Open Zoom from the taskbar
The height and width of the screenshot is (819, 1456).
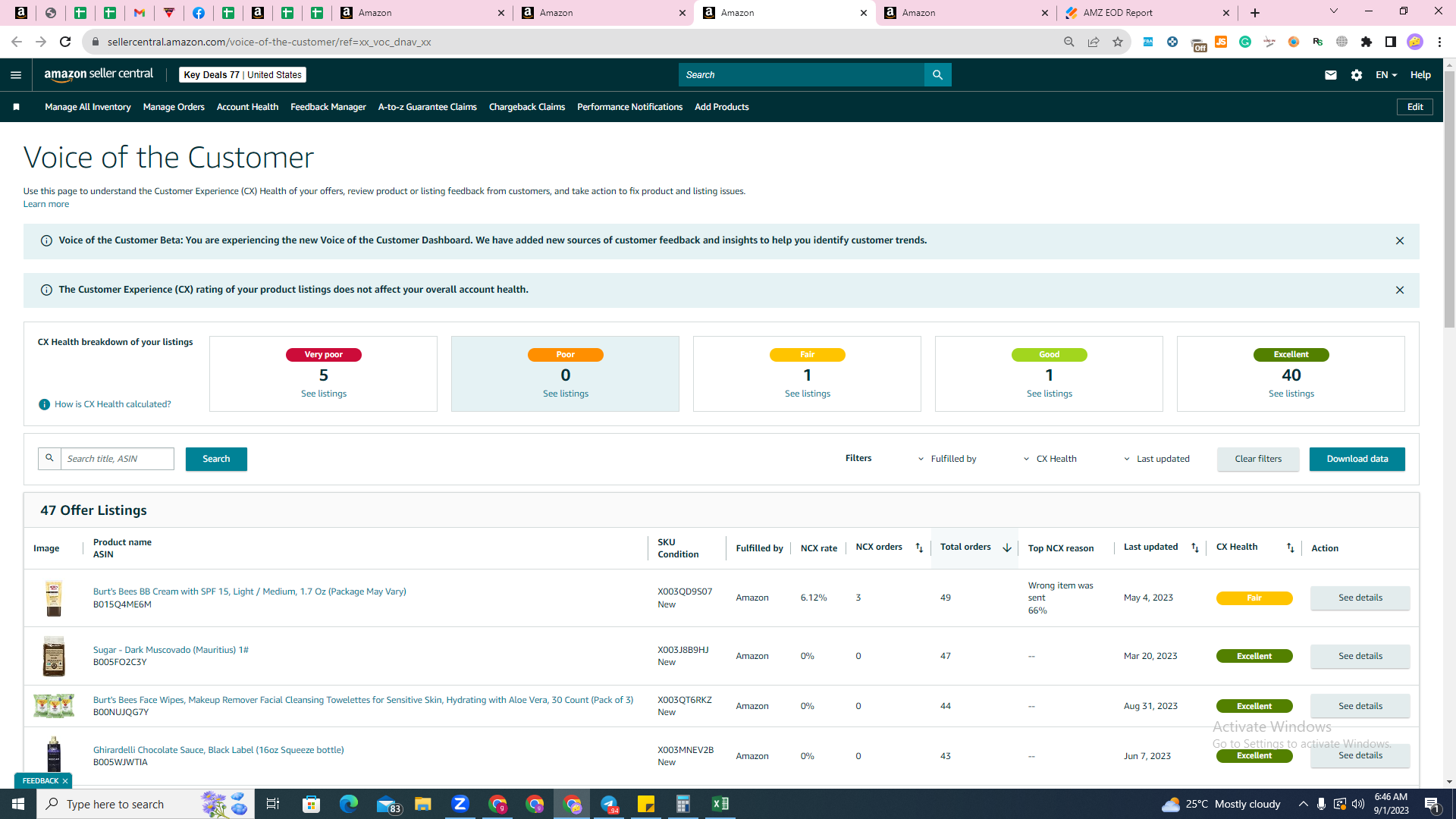[460, 804]
